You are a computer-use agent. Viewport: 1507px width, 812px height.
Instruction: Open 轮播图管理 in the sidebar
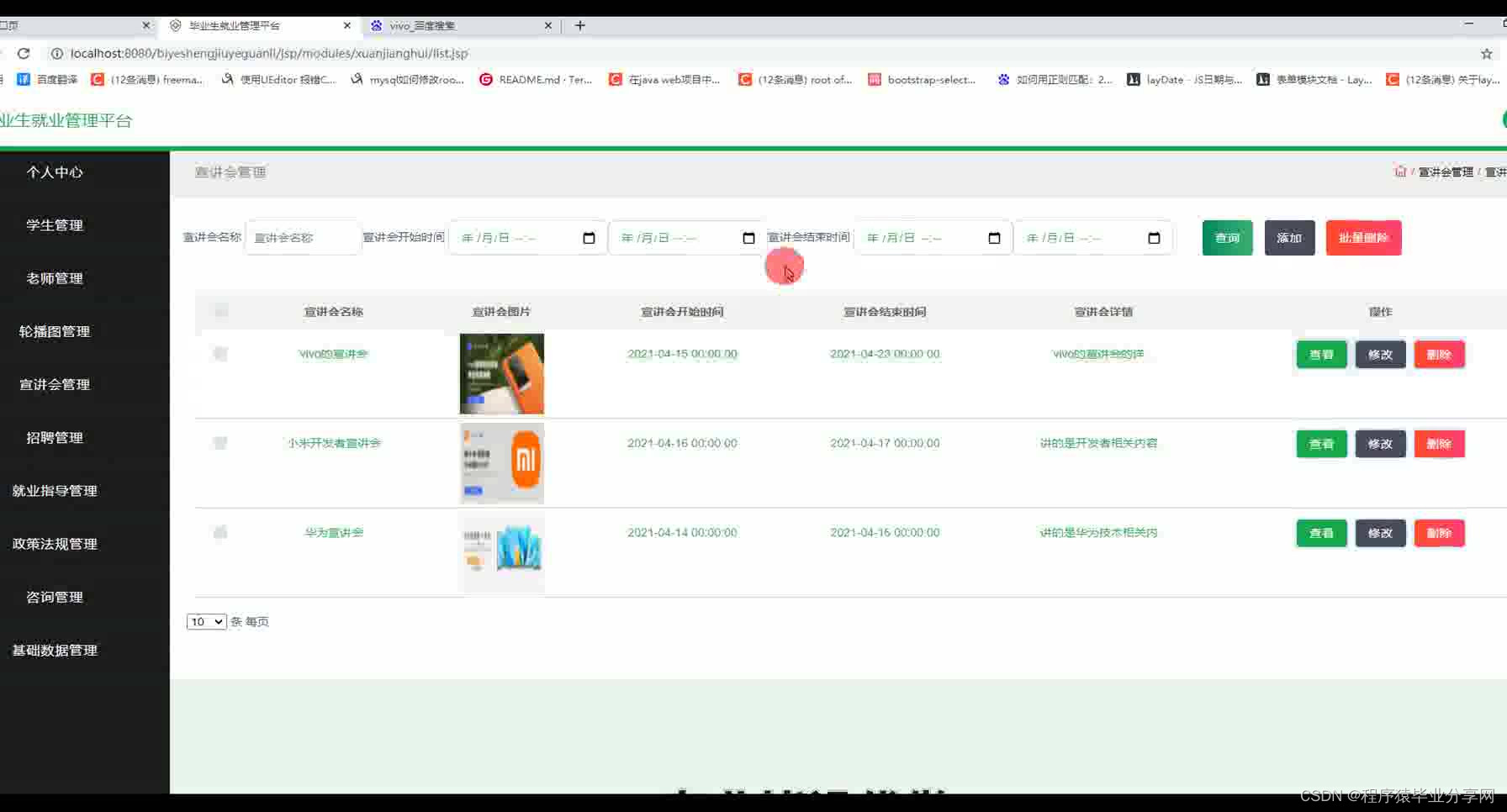click(55, 331)
